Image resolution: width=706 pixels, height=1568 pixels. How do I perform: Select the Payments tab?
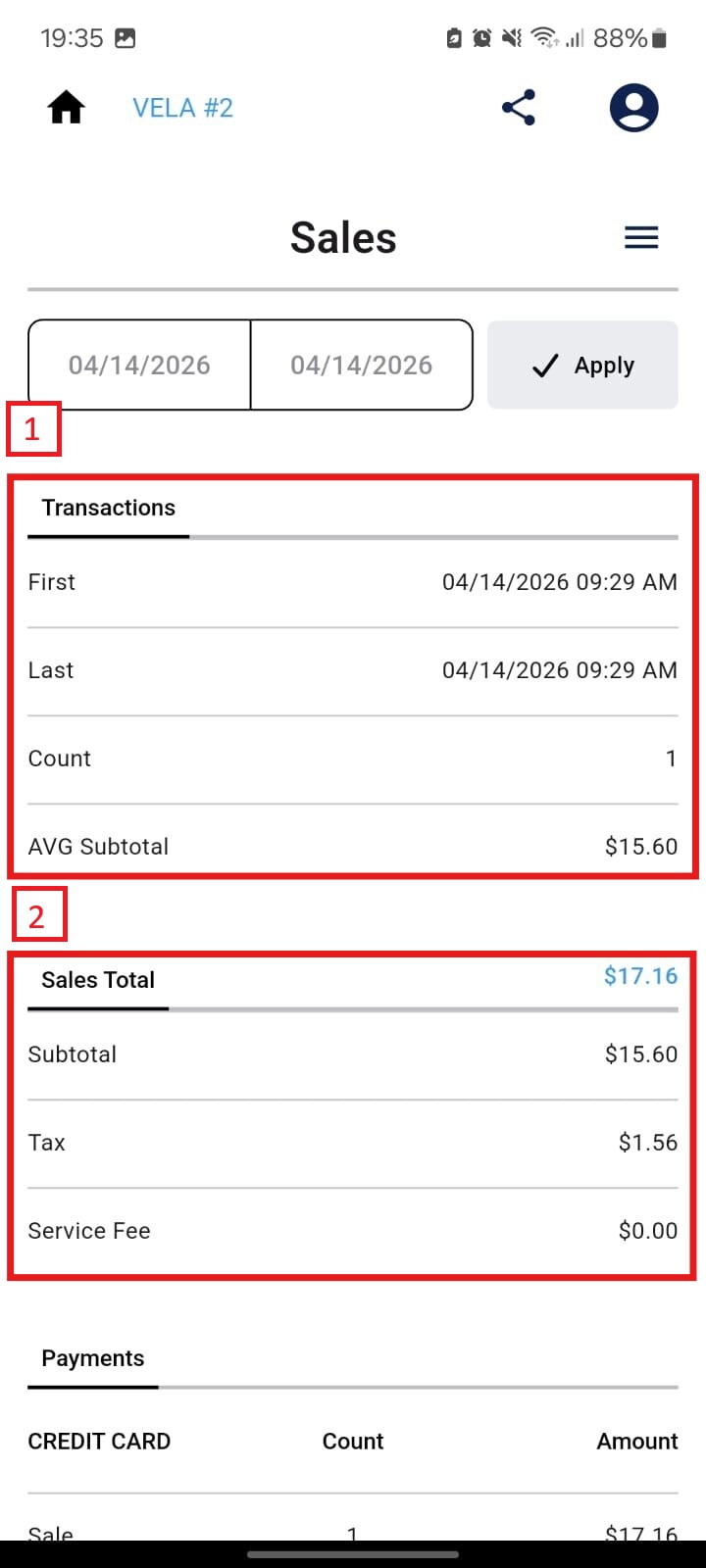93,1358
